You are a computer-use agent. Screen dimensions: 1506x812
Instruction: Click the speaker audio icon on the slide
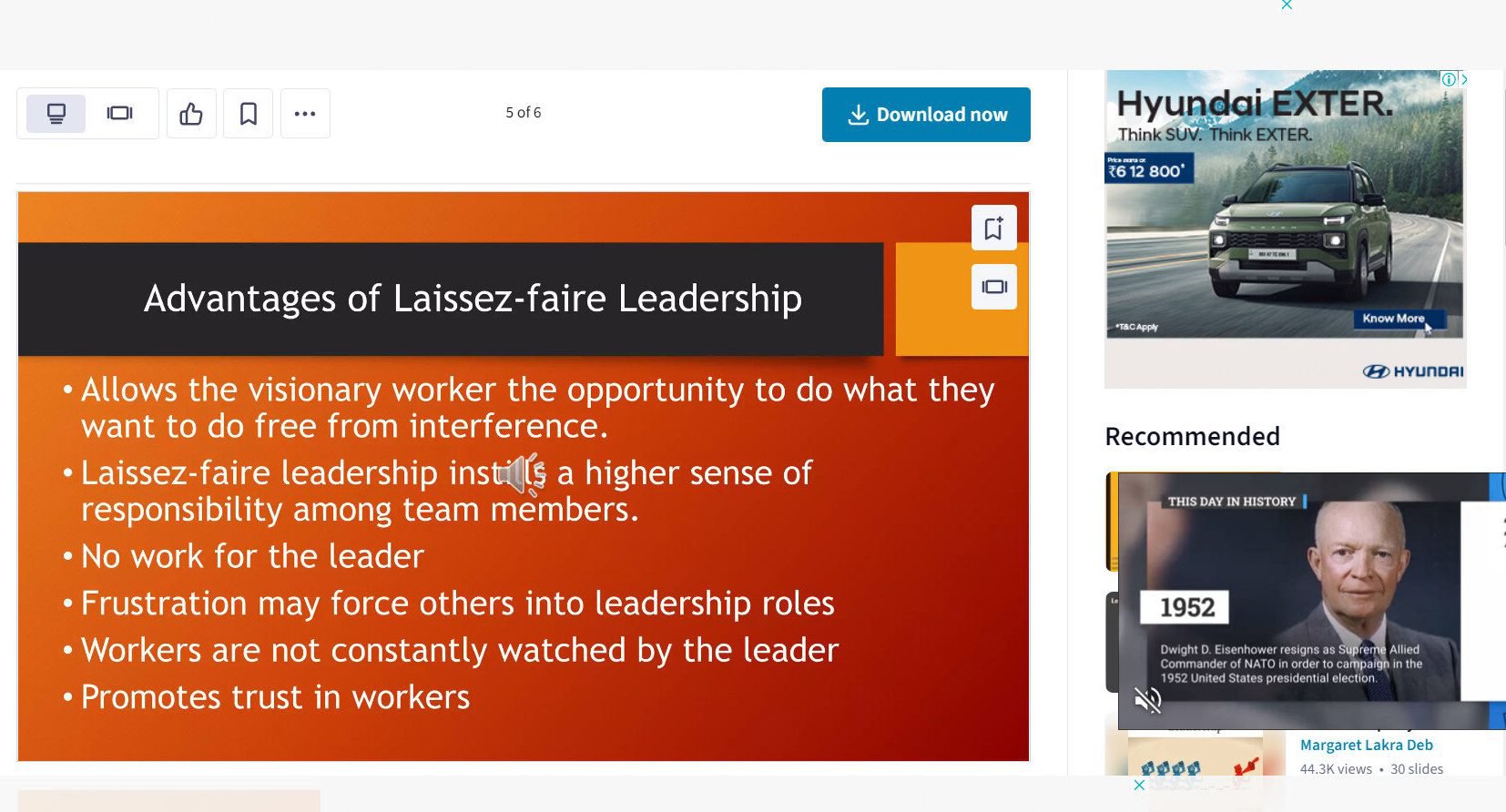[x=522, y=474]
